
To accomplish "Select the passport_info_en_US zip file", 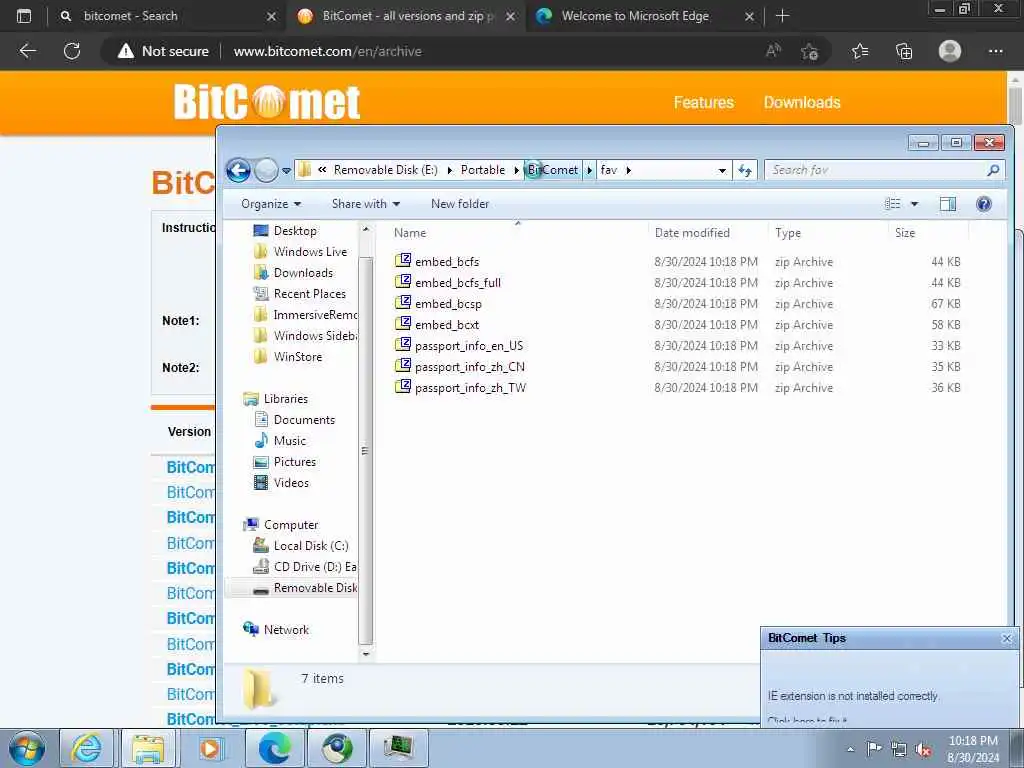I will pos(469,345).
